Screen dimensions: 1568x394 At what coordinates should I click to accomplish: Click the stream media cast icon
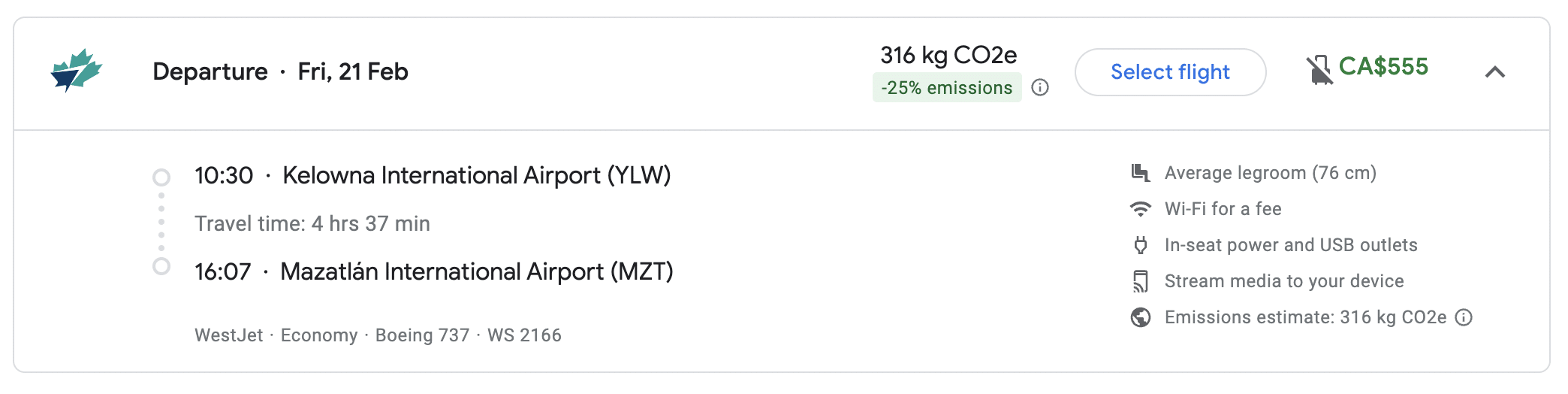[x=1141, y=281]
